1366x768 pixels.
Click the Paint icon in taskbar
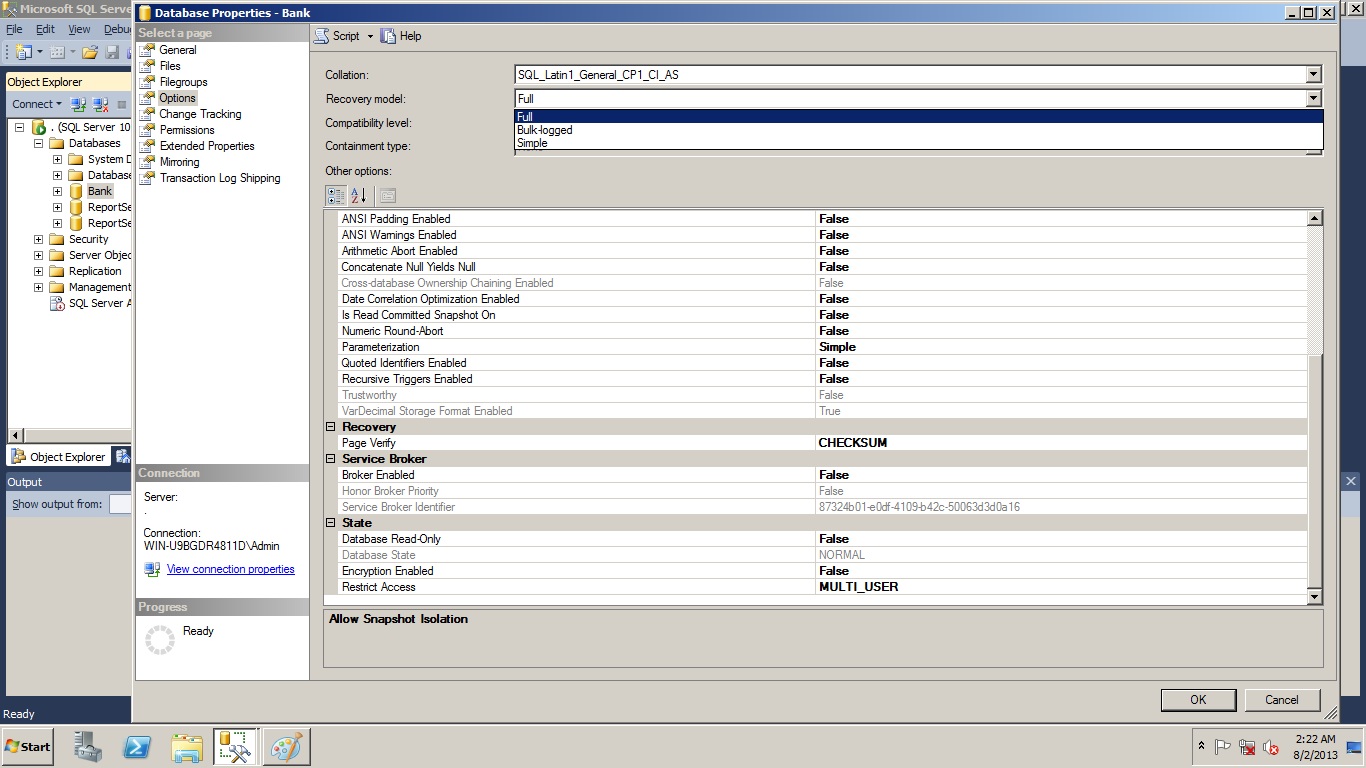[x=286, y=747]
